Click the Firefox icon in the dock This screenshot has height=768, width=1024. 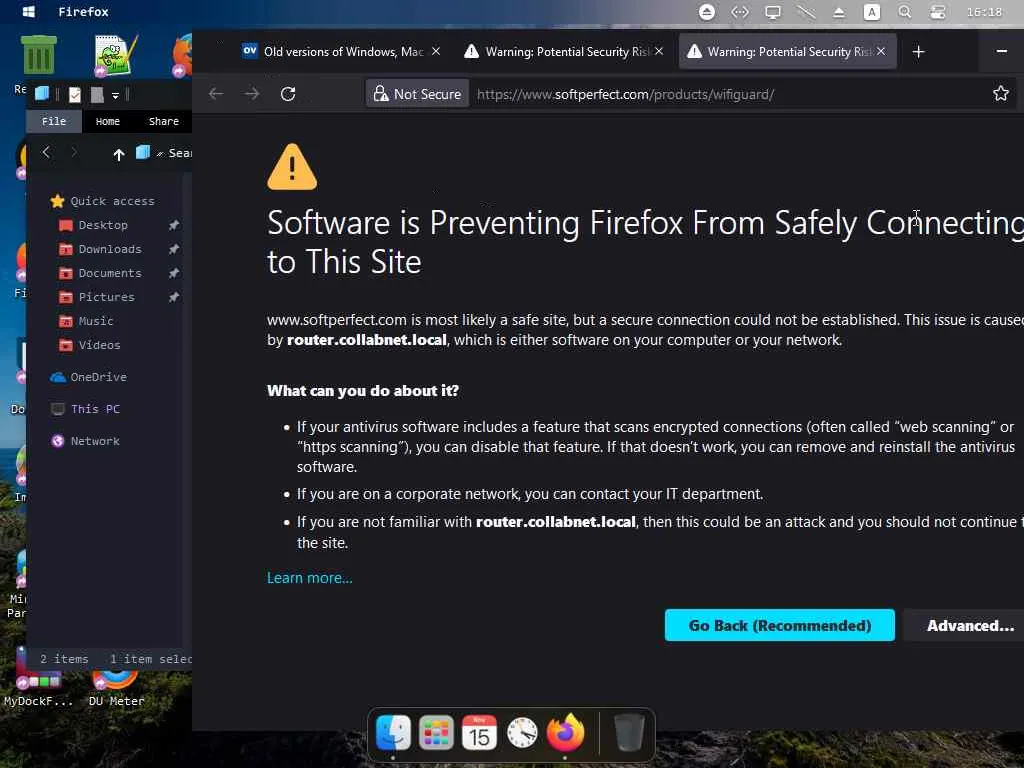[565, 732]
